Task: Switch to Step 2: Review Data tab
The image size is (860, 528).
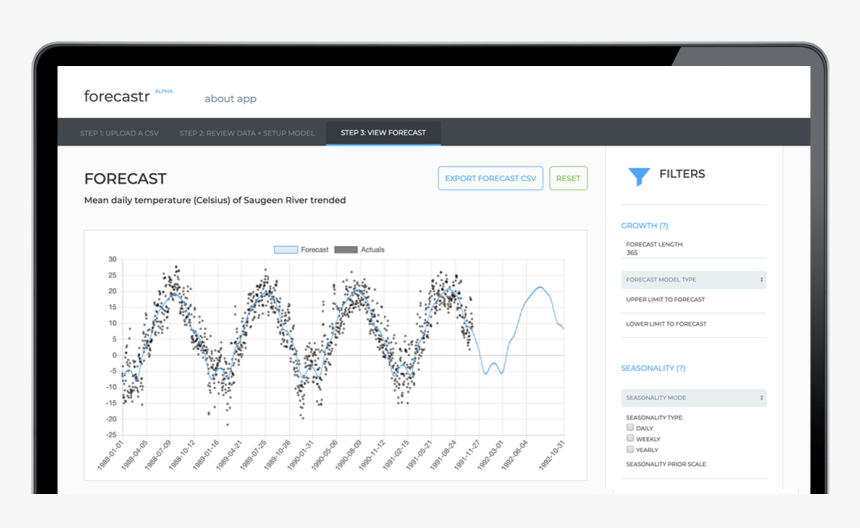Action: pos(246,133)
